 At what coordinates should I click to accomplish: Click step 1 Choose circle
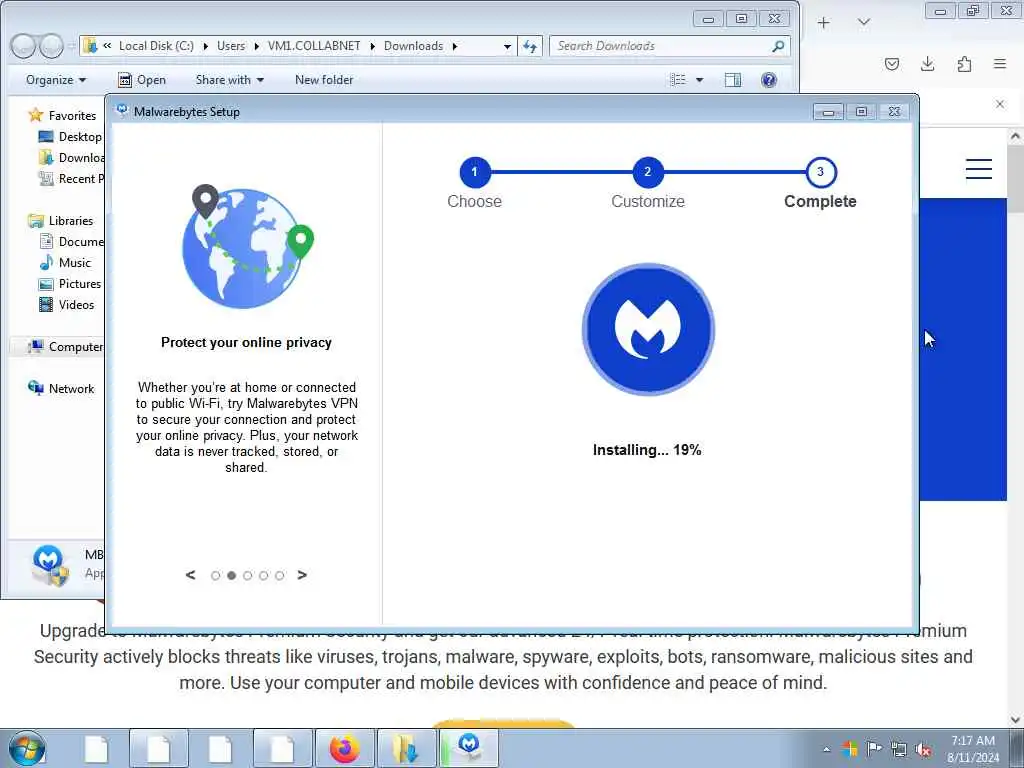coord(475,172)
